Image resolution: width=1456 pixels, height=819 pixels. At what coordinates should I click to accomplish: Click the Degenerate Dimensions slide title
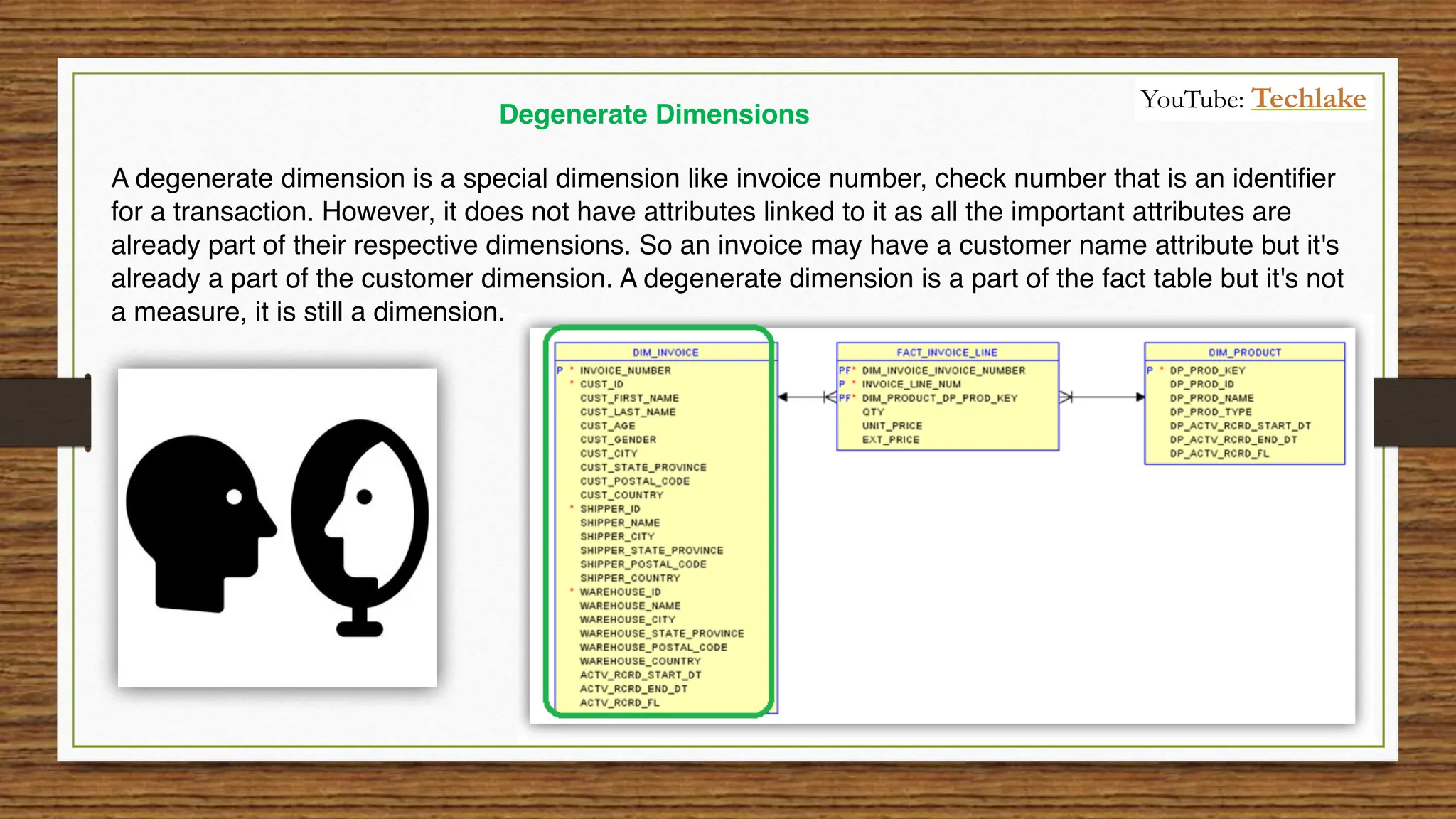tap(654, 114)
